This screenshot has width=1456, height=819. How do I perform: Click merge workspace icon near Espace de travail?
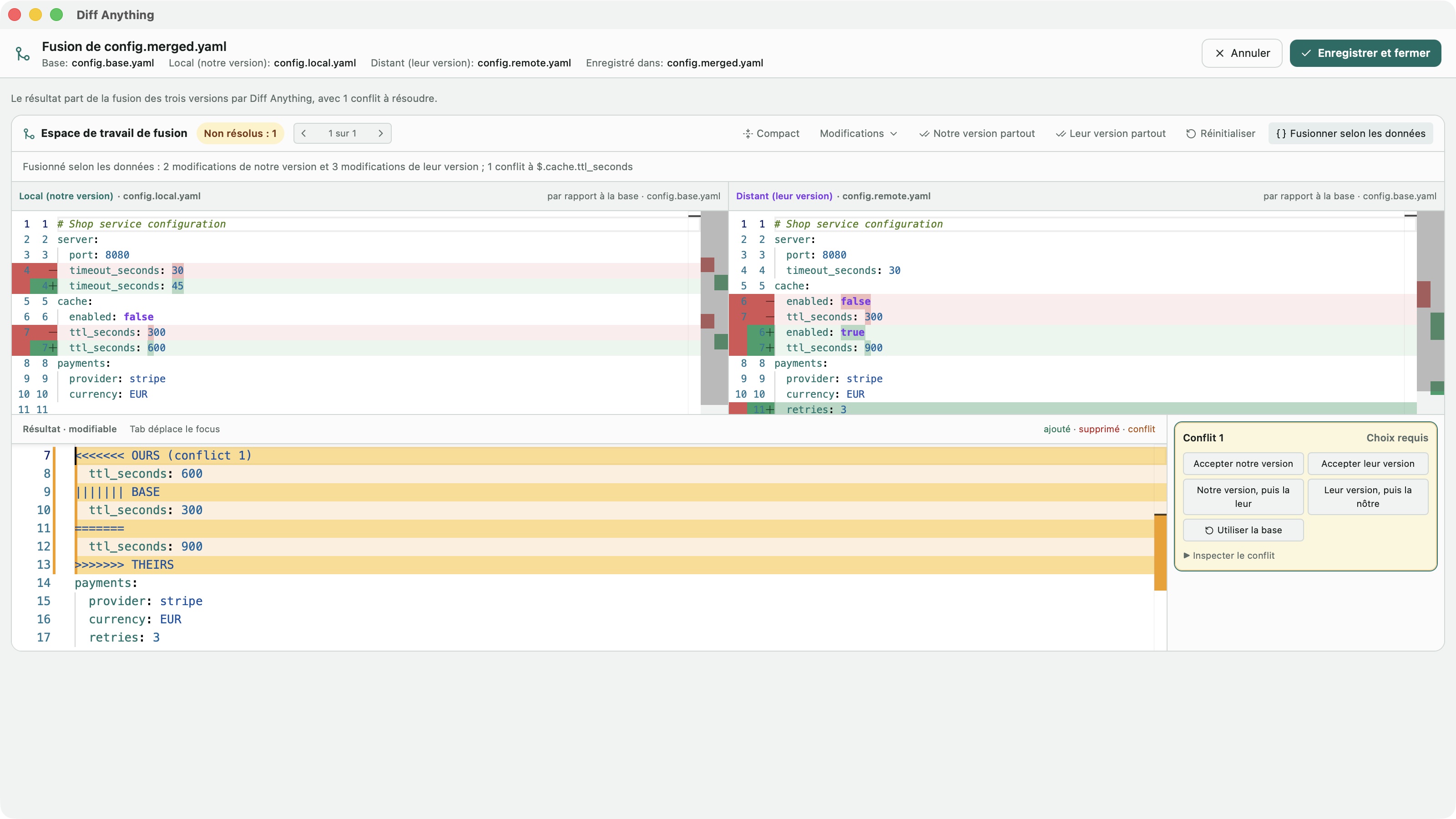pyautogui.click(x=29, y=133)
